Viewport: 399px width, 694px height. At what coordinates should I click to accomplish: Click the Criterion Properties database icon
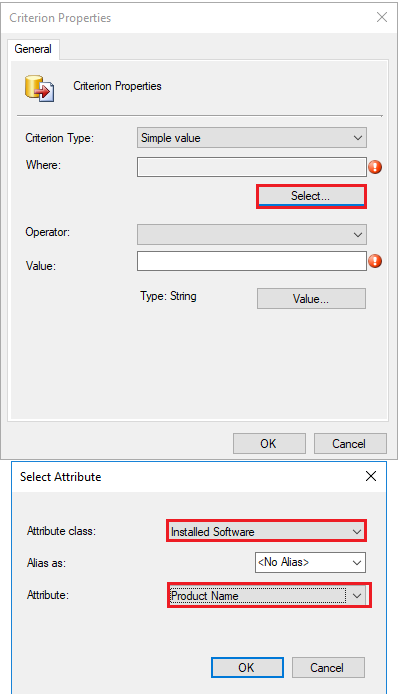tap(39, 88)
